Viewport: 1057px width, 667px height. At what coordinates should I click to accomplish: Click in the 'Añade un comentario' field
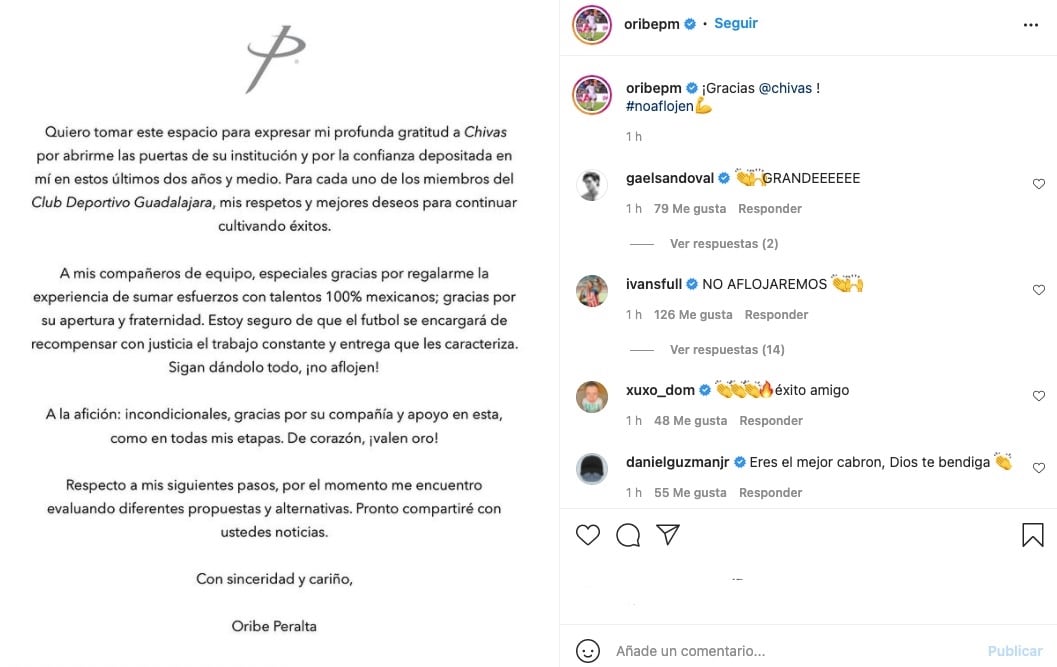click(790, 651)
